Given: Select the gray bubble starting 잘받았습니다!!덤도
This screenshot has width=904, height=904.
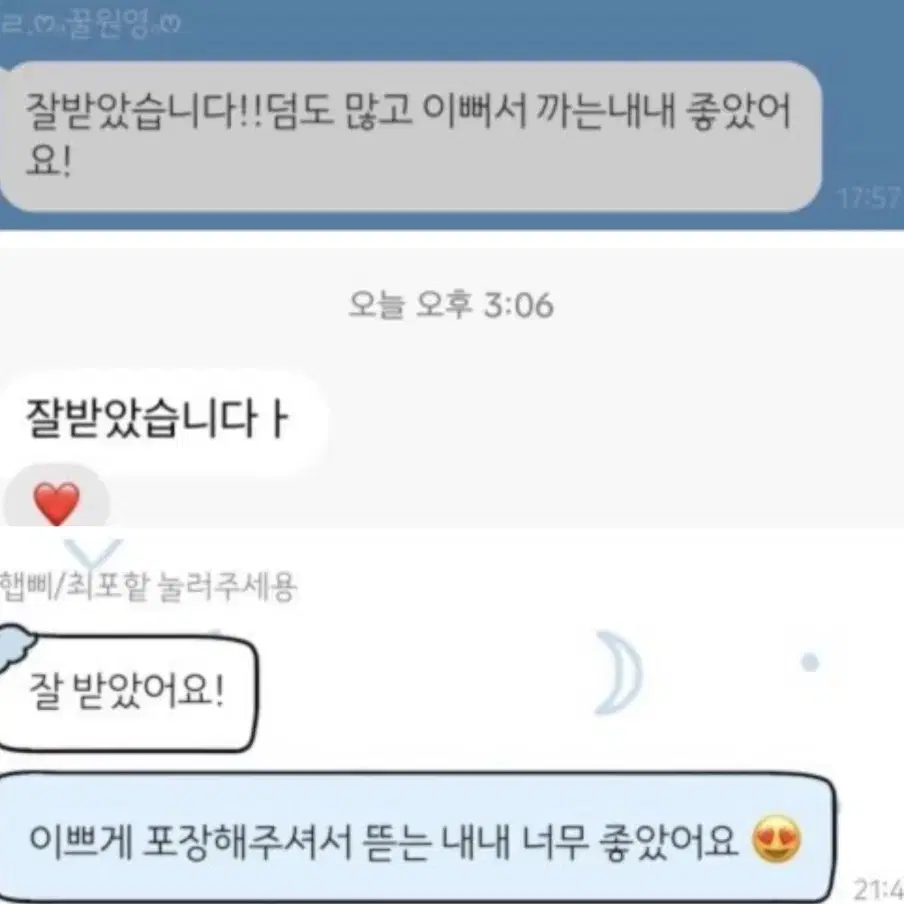Looking at the screenshot, I should 410,136.
